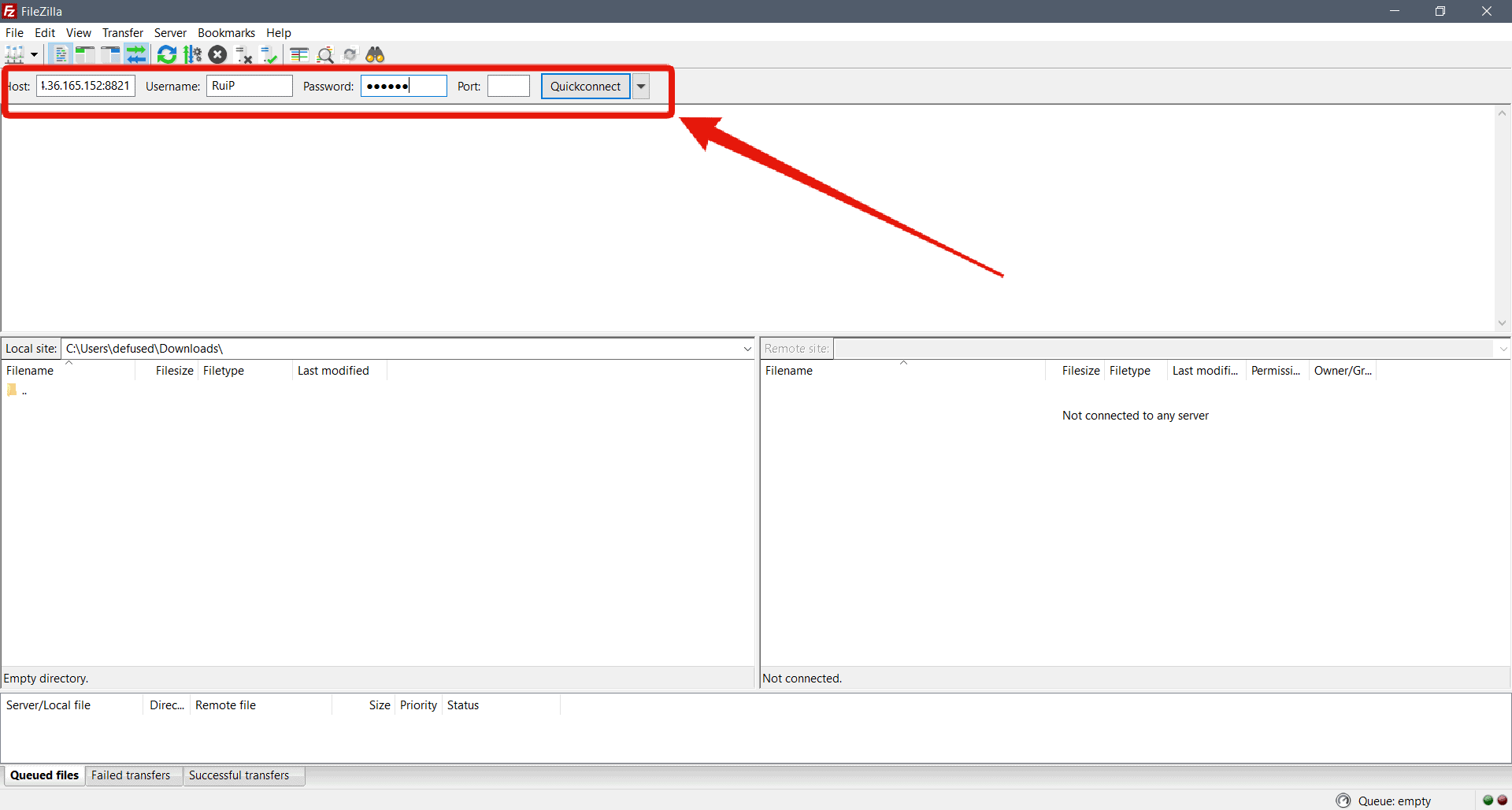Image resolution: width=1512 pixels, height=810 pixels.
Task: Expand the Local site path dropdown
Action: (x=747, y=349)
